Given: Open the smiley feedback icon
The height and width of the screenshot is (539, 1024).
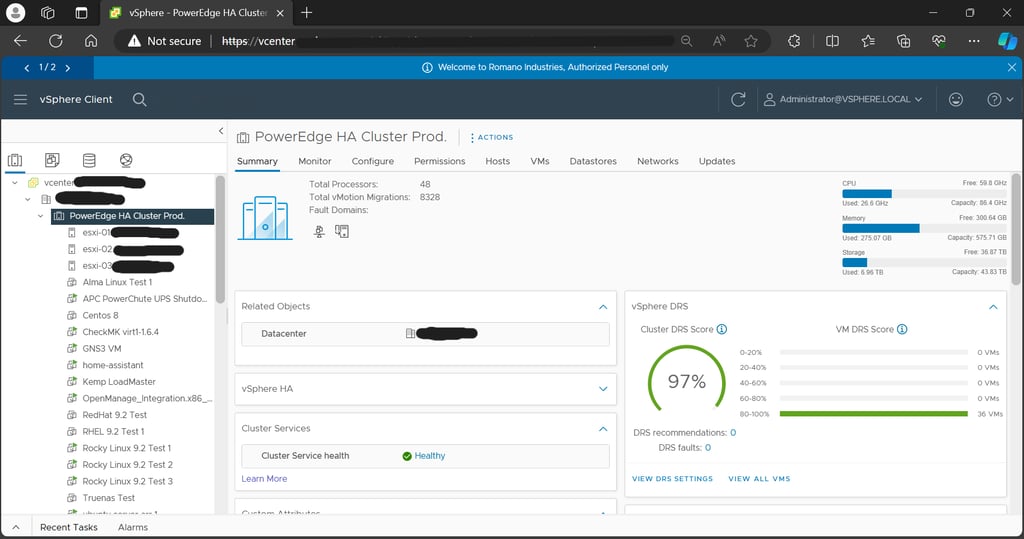Looking at the screenshot, I should [956, 99].
